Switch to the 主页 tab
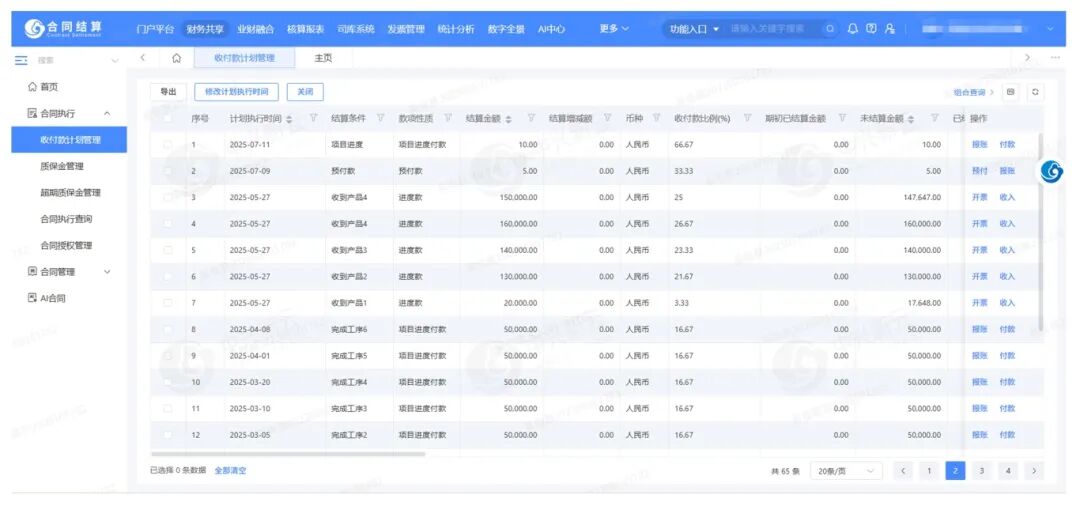1080x506 pixels. pos(323,59)
